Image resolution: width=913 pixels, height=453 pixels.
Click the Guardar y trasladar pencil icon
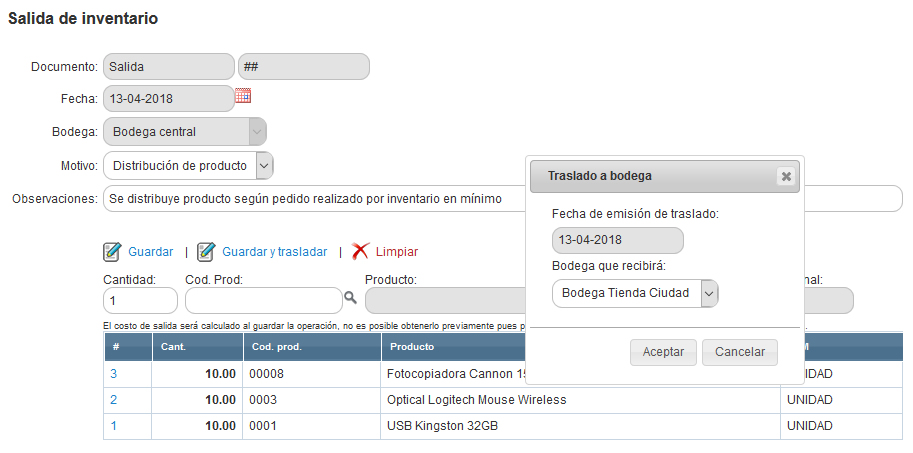(x=206, y=252)
